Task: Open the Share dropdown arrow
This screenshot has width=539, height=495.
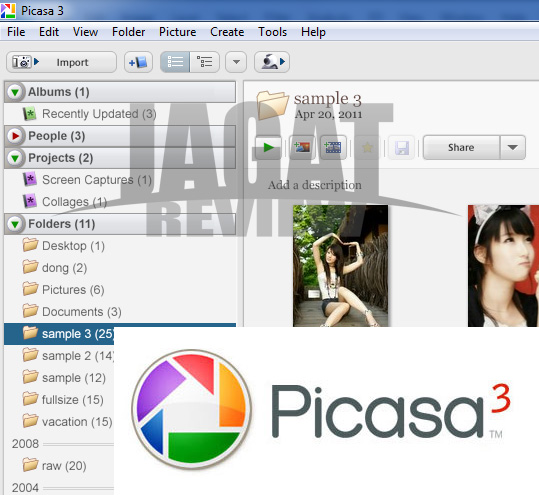Action: [513, 147]
